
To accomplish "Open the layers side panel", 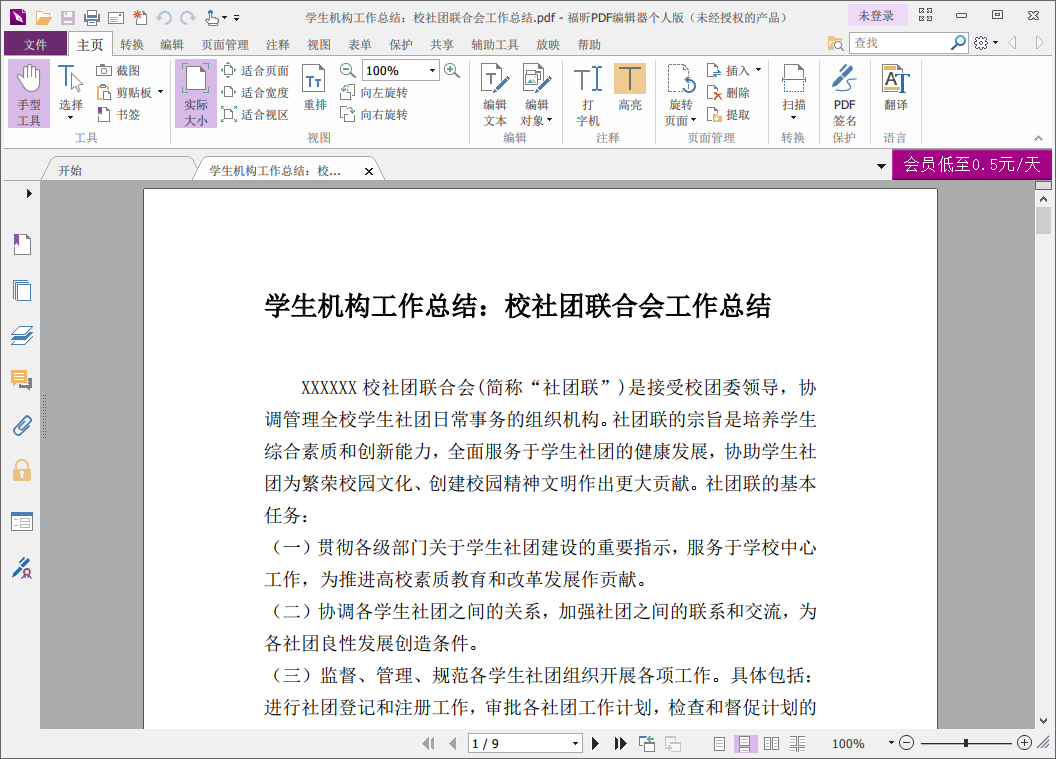I will point(22,335).
